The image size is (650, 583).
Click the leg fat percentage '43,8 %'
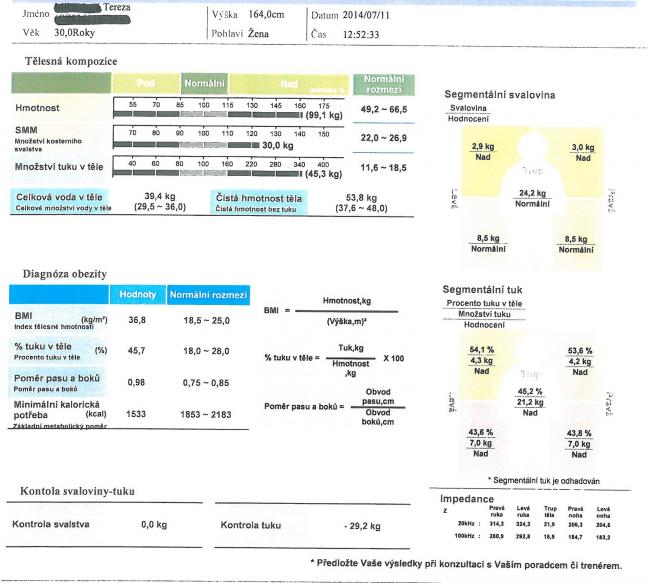click(x=579, y=433)
